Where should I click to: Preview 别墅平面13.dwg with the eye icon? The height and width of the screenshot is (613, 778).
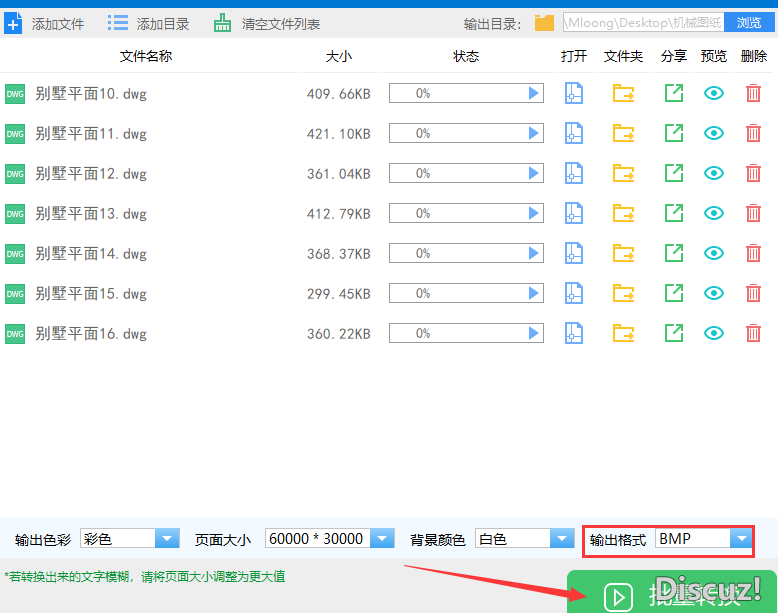click(x=713, y=213)
